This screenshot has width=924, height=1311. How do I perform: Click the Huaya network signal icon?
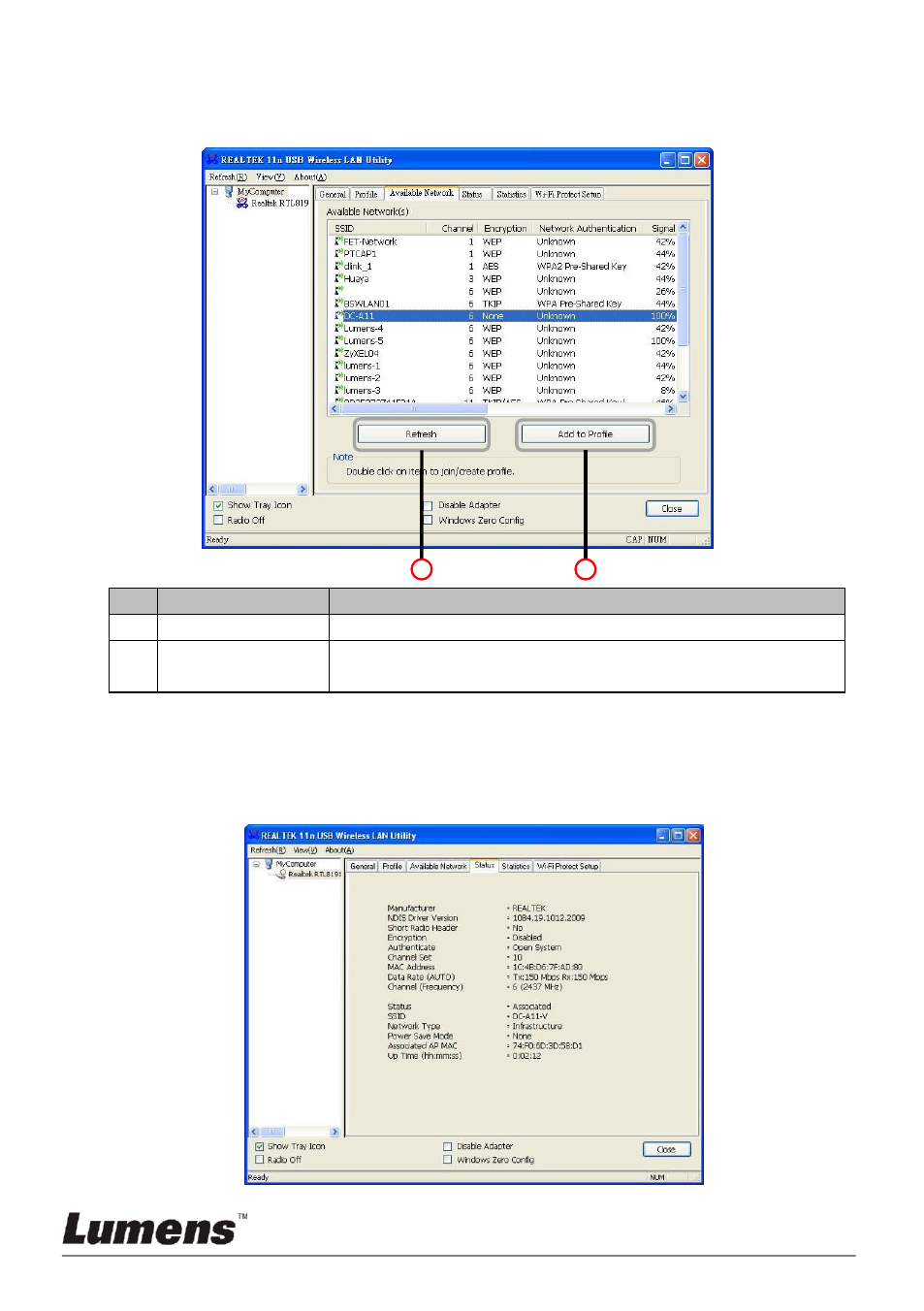338,278
